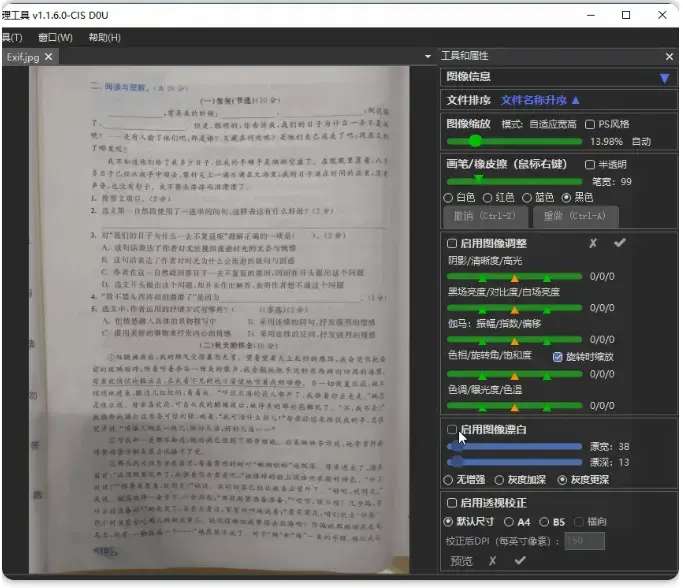The height and width of the screenshot is (588, 683).
Task: Click the 漂宽: 38 value
Action: [609, 447]
